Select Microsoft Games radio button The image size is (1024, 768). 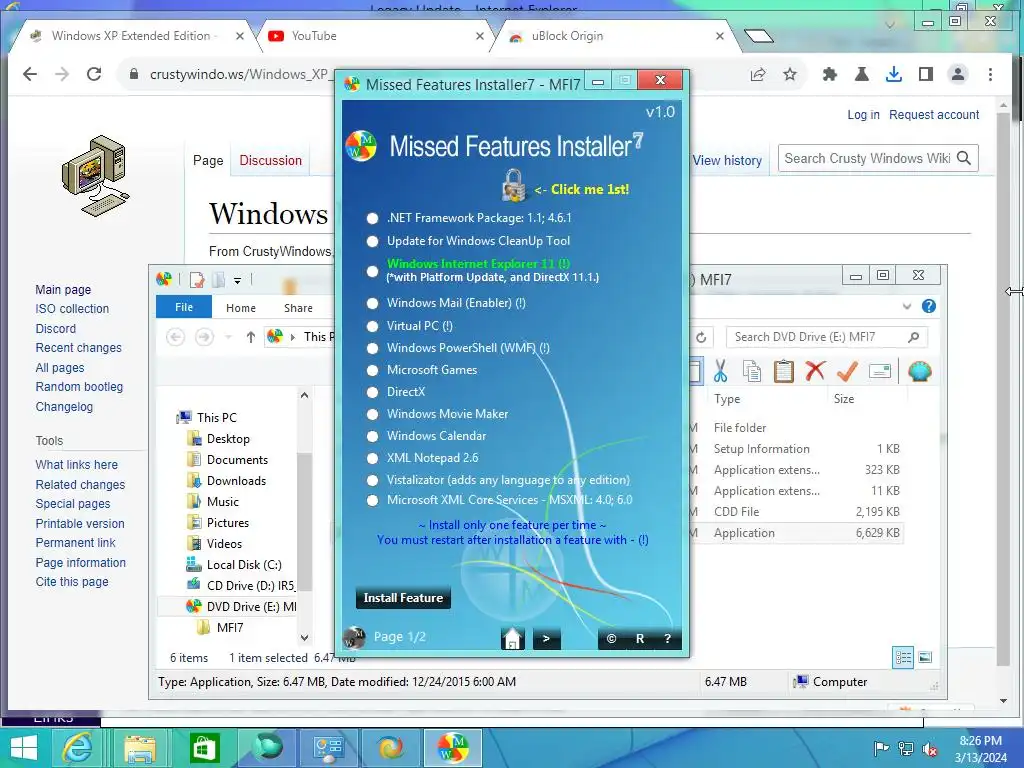click(x=372, y=370)
